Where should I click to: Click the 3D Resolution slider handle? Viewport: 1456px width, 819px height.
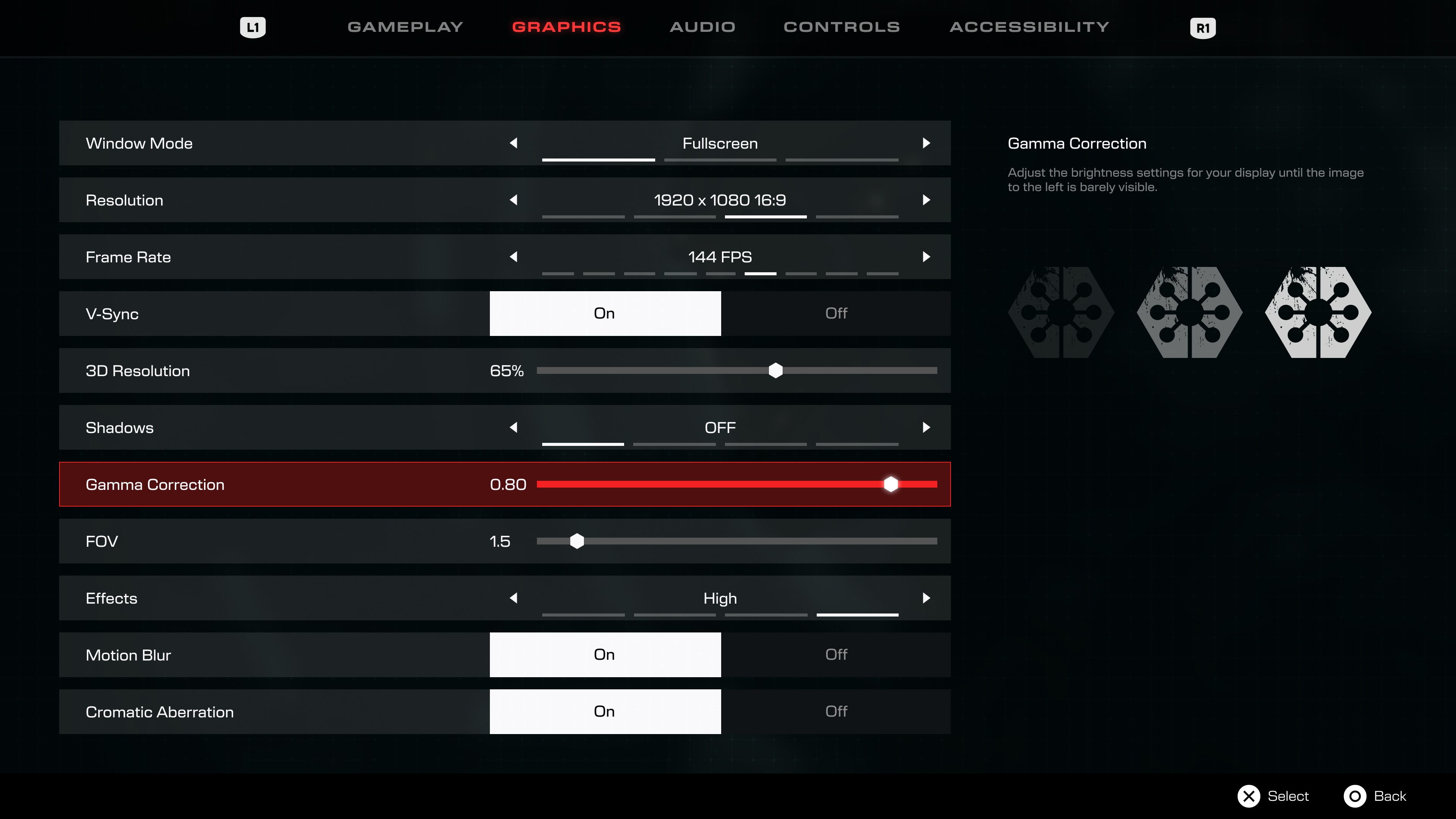[x=775, y=371]
